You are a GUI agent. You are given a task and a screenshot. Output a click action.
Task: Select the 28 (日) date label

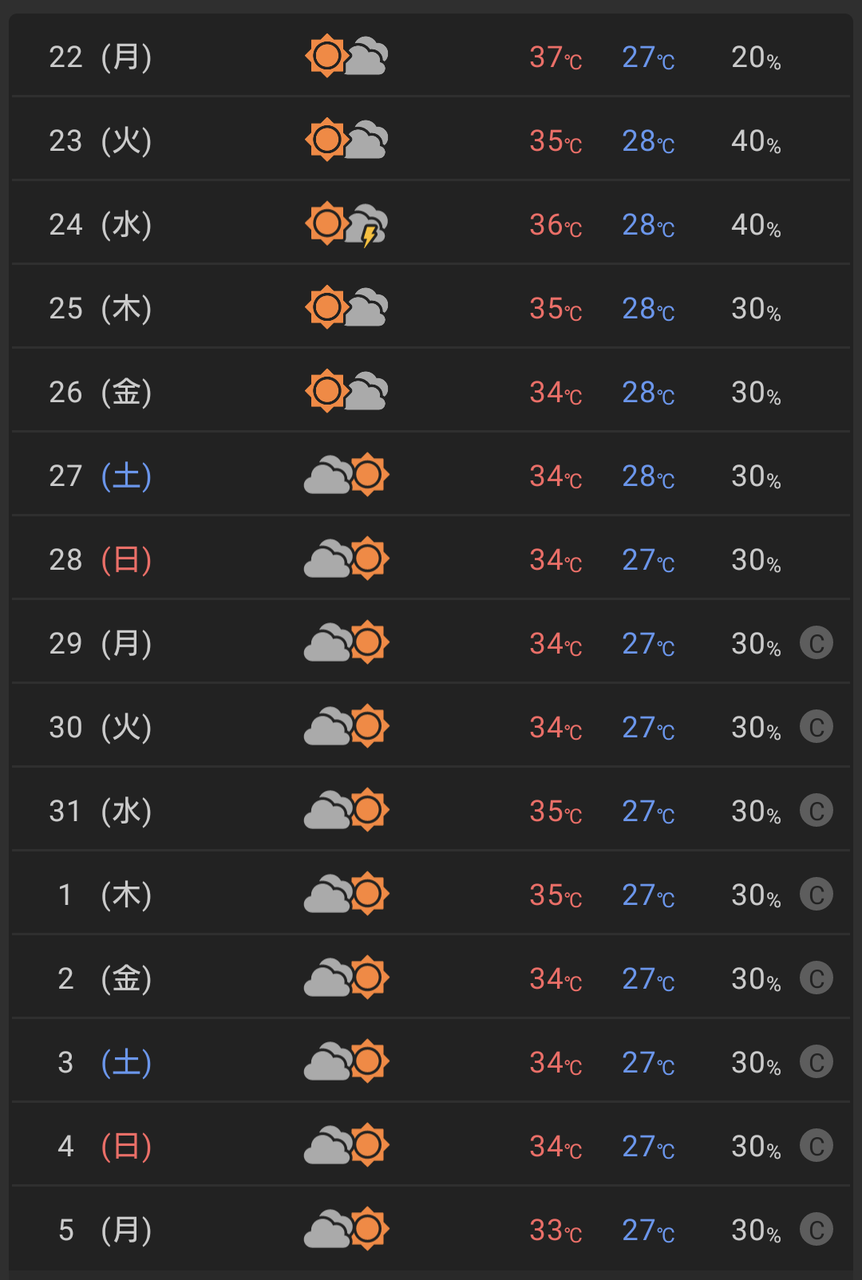coord(100,559)
